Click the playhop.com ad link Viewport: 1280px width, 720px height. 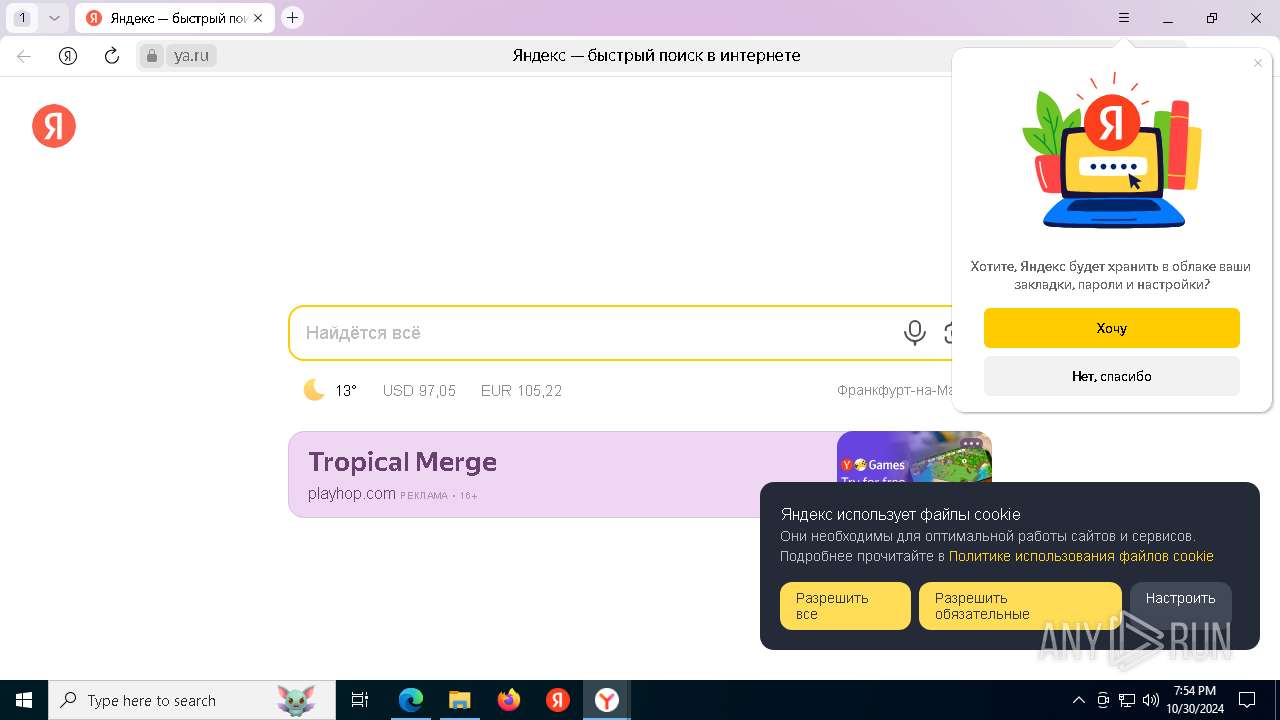point(352,493)
